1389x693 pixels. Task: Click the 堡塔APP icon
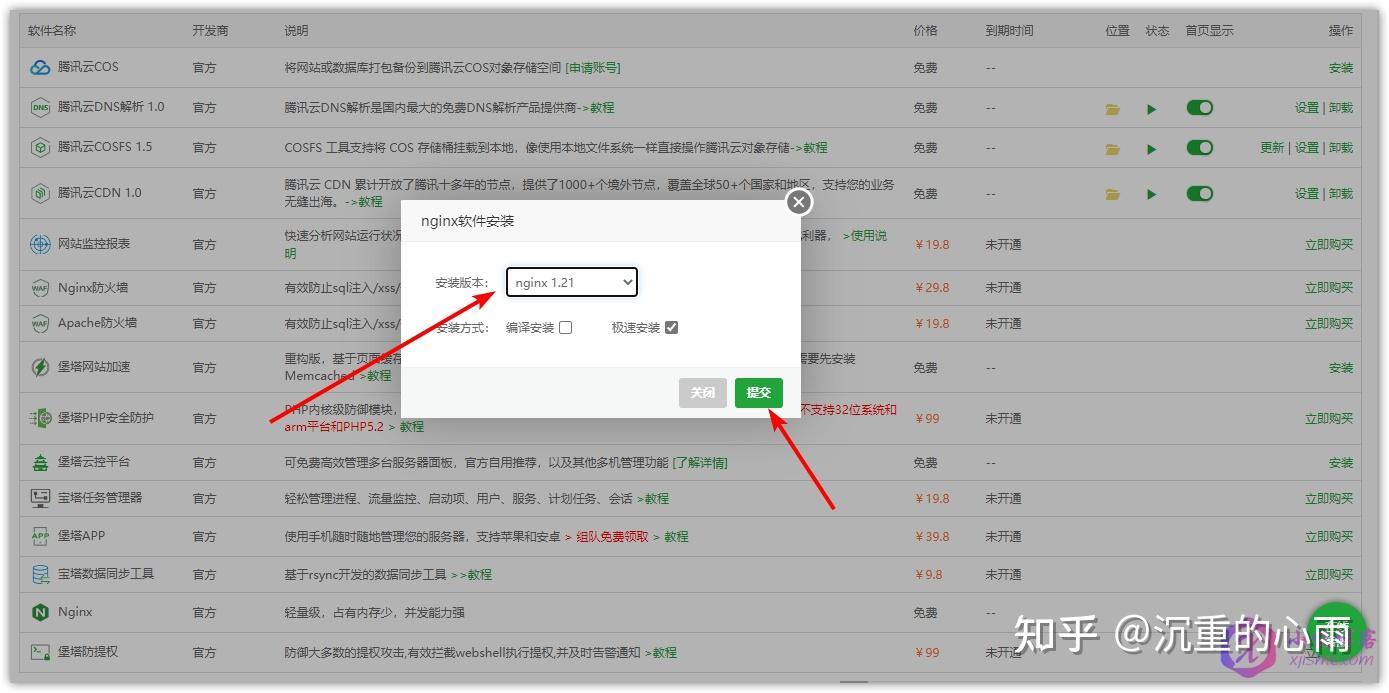[x=40, y=536]
